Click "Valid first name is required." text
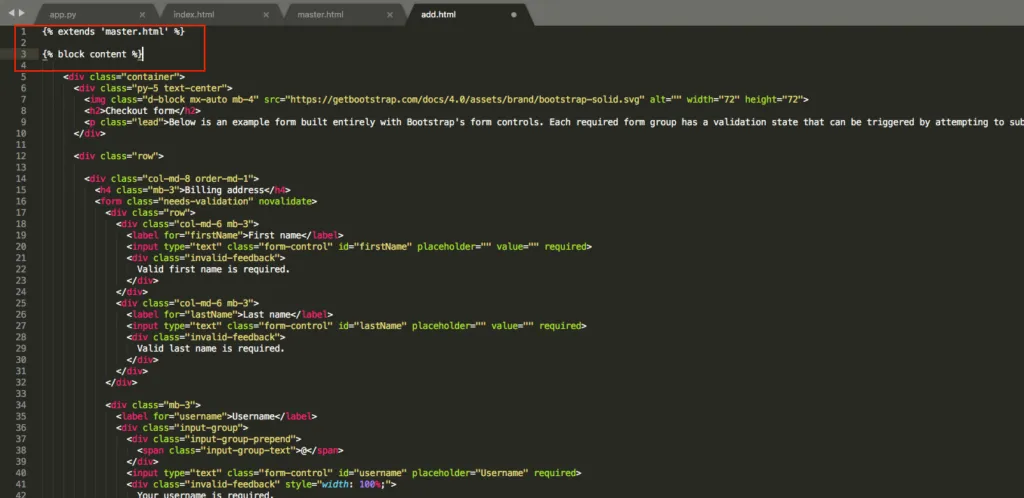Screen dimensions: 1024x498 click(213, 270)
